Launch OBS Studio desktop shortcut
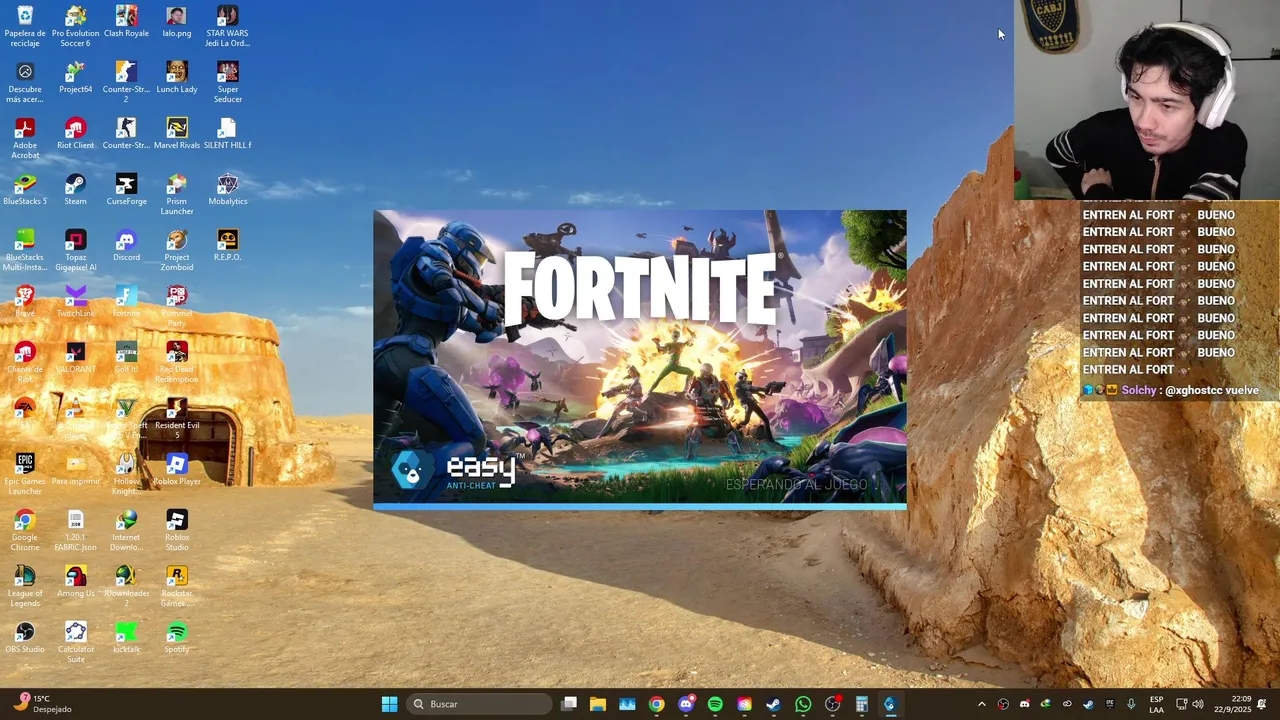Image resolution: width=1280 pixels, height=720 pixels. tap(25, 638)
